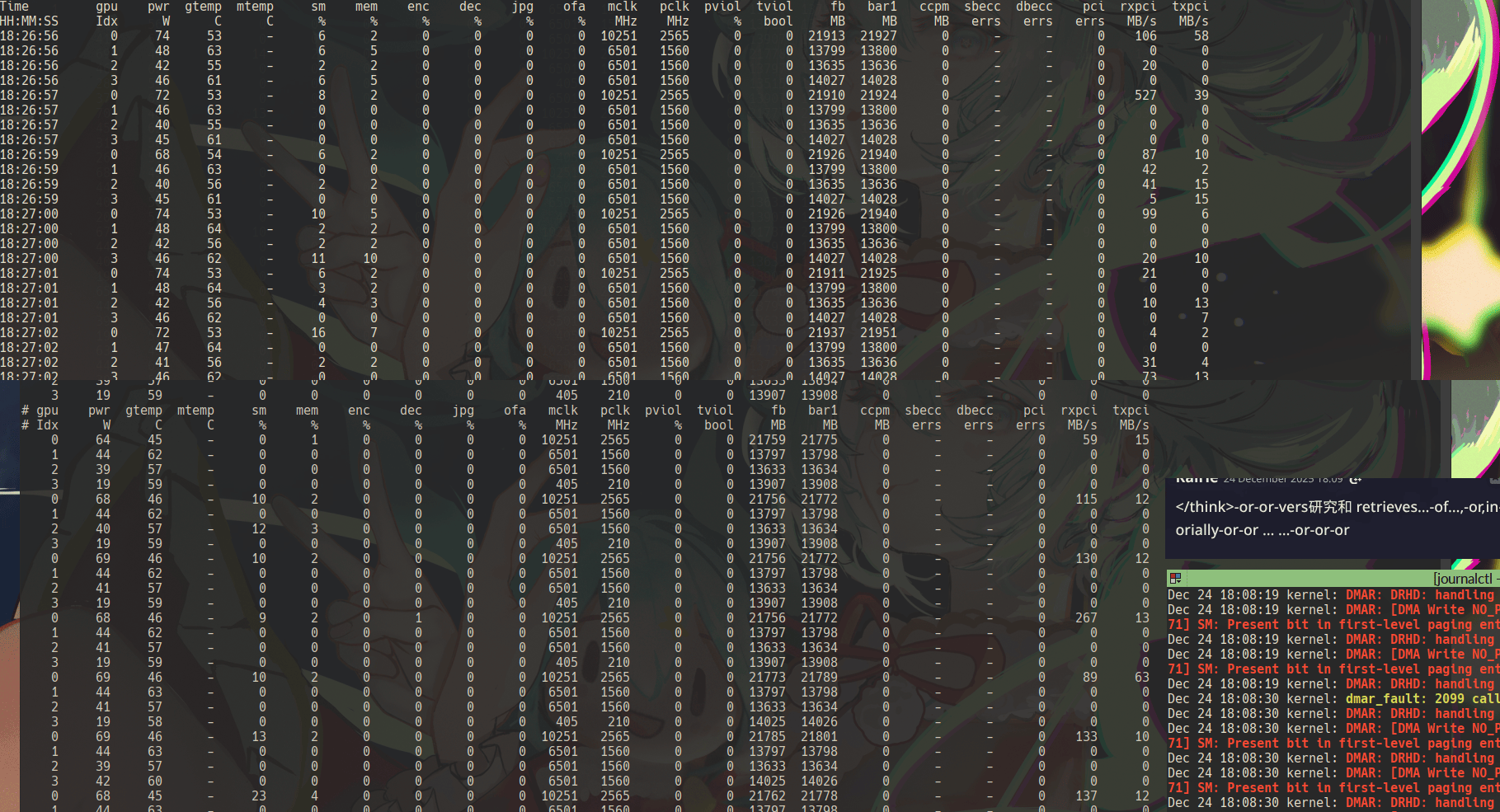
Task: Click fb value 21937 in upper terminal
Action: pyautogui.click(x=826, y=333)
